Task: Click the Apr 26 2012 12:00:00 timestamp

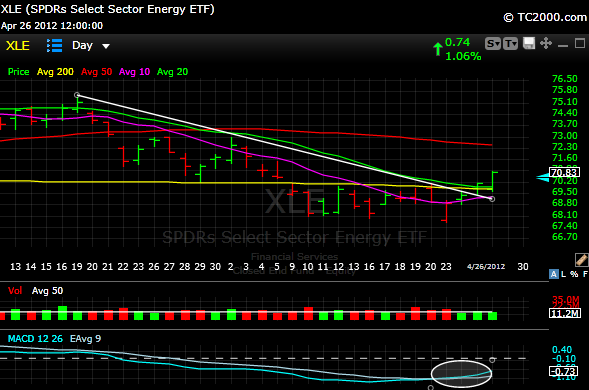Action: [52, 26]
